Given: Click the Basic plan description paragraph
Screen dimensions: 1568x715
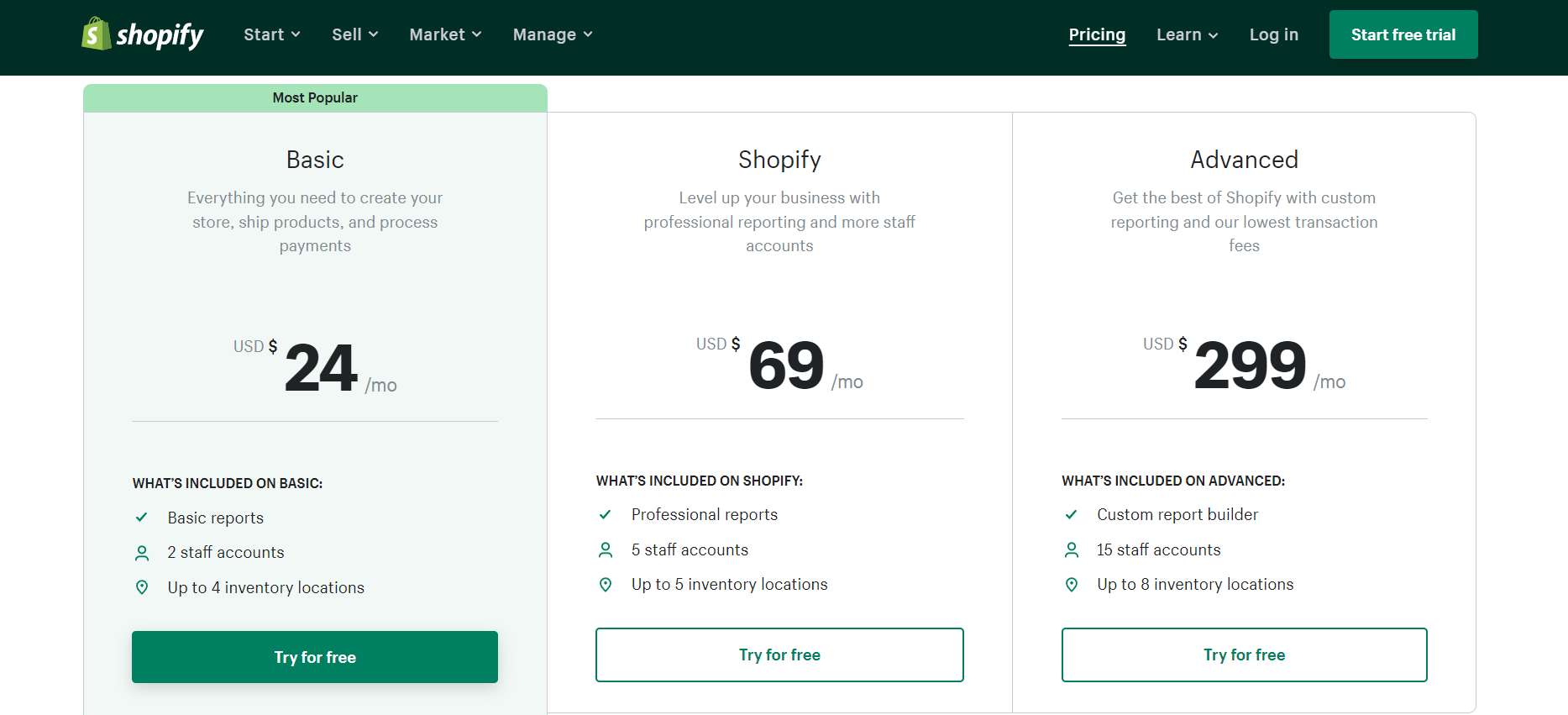Looking at the screenshot, I should (x=315, y=222).
